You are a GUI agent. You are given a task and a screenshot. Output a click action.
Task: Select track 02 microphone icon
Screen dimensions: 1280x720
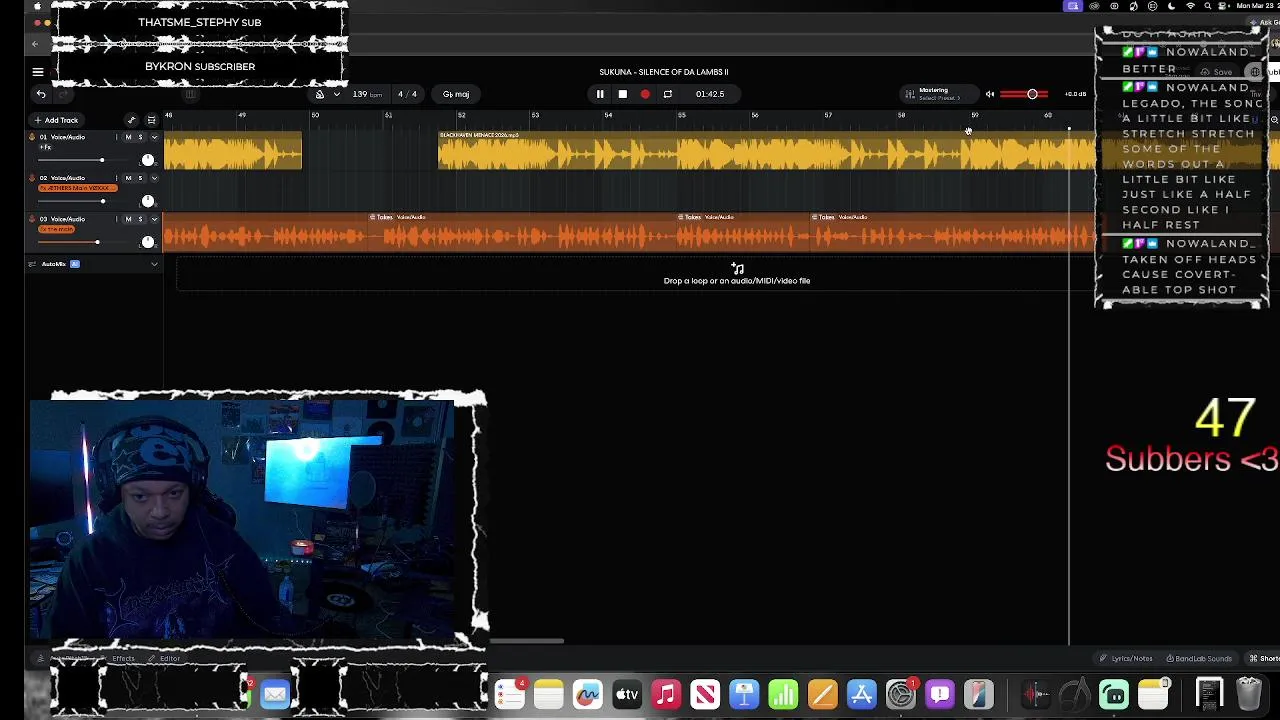click(31, 178)
